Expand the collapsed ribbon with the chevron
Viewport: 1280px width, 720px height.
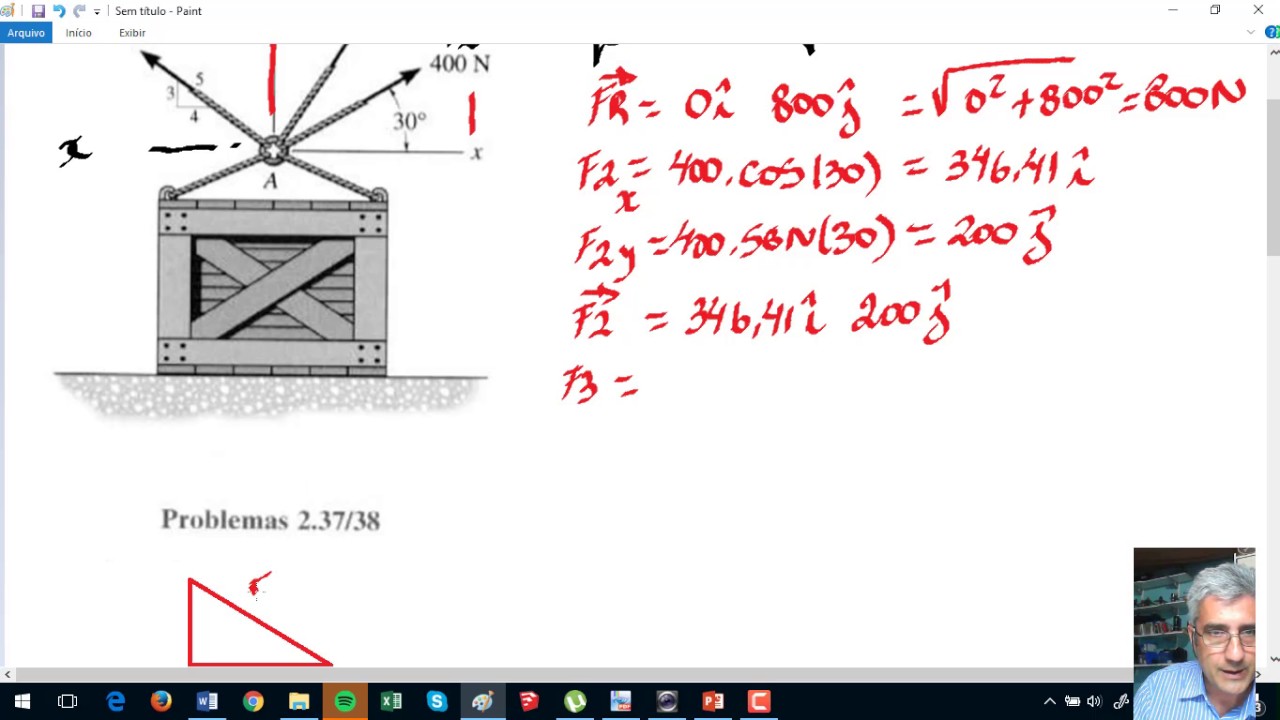click(x=1250, y=33)
